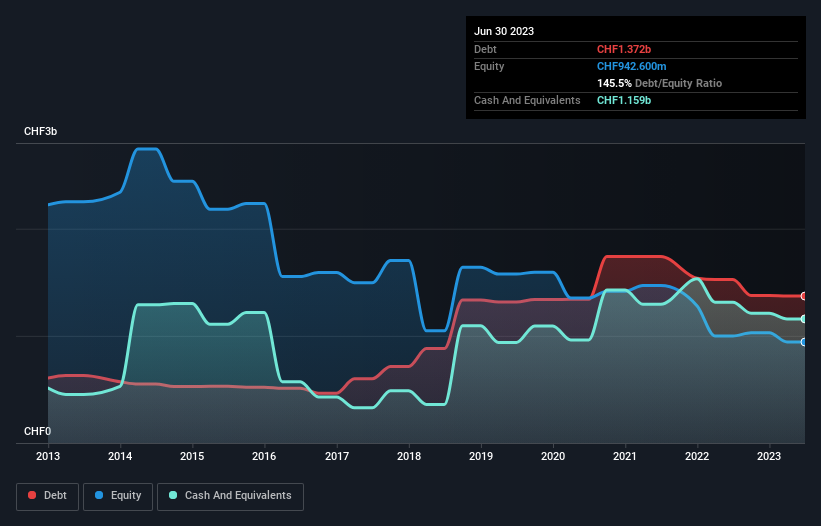The width and height of the screenshot is (821, 526).
Task: Toggle the Debt series legend button
Action: point(48,496)
